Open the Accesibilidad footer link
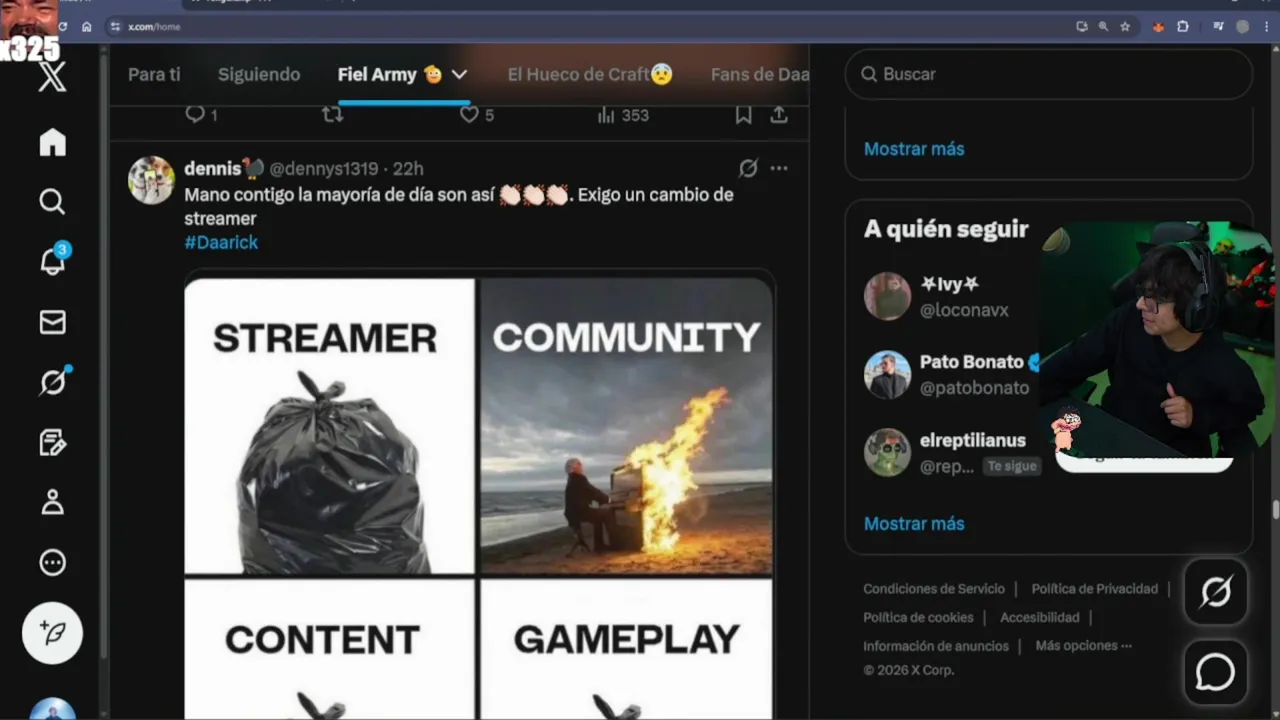This screenshot has width=1280, height=720. click(x=1040, y=618)
